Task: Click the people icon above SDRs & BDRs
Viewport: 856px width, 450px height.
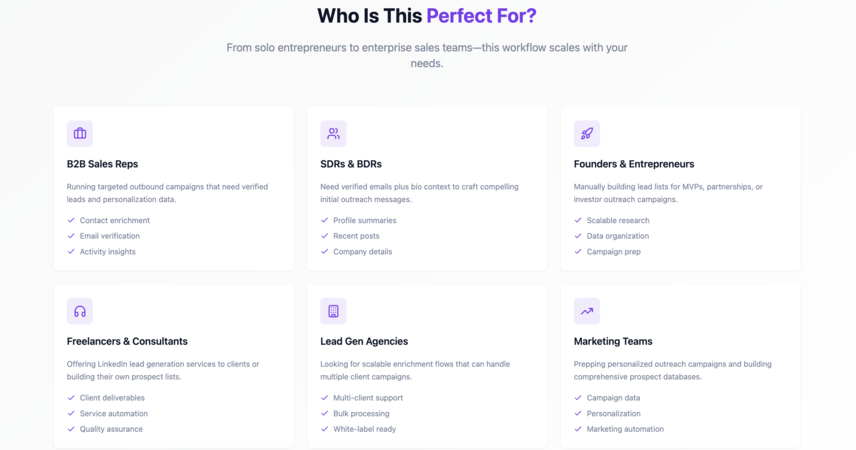Action: click(x=333, y=133)
